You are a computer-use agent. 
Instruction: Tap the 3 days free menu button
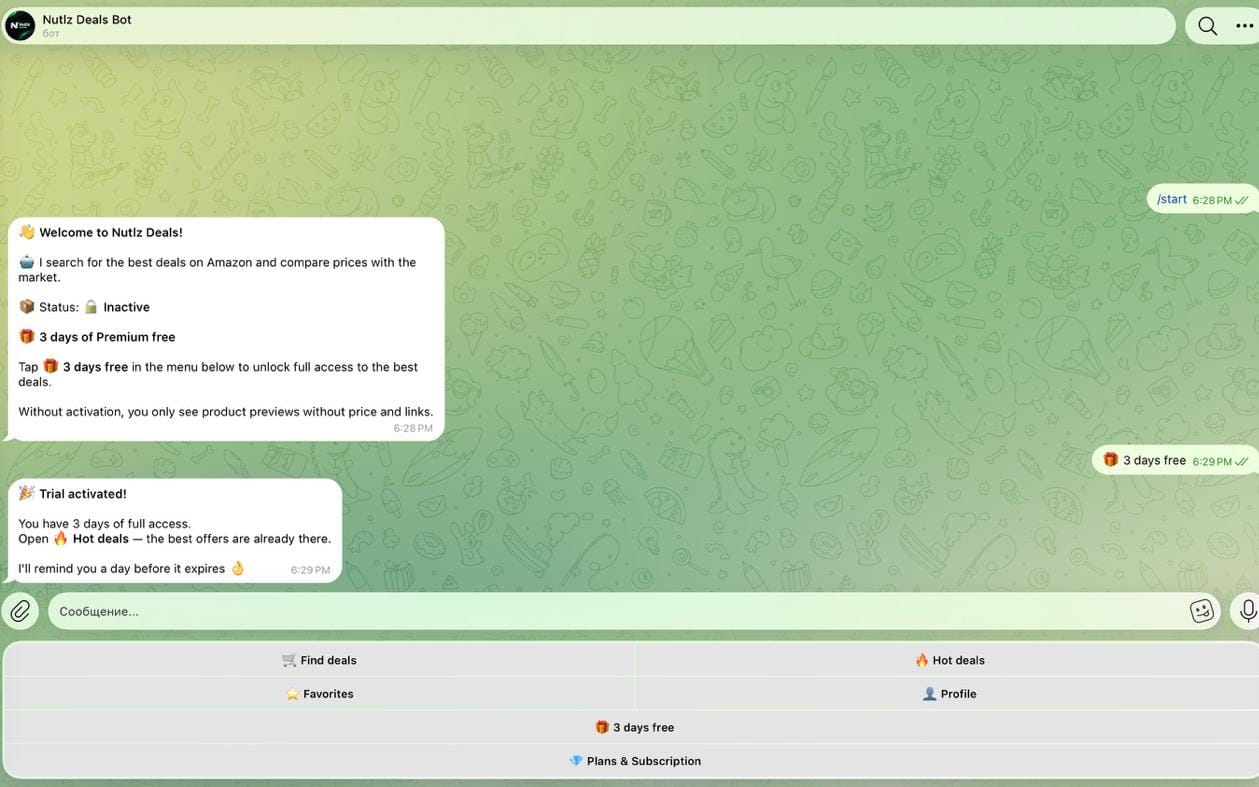pyautogui.click(x=632, y=727)
